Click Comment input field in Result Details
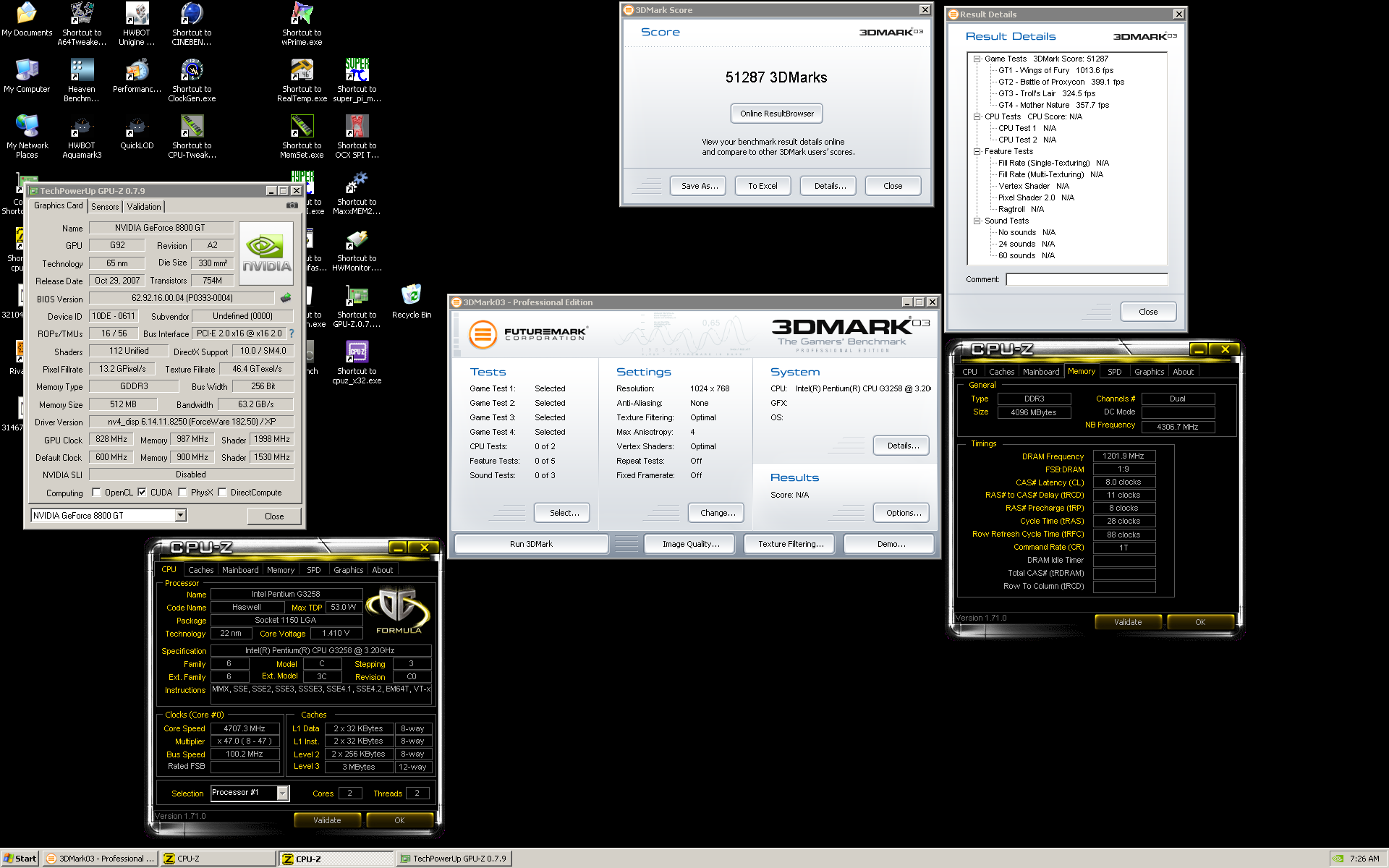Viewport: 1389px width, 868px height. click(1087, 279)
